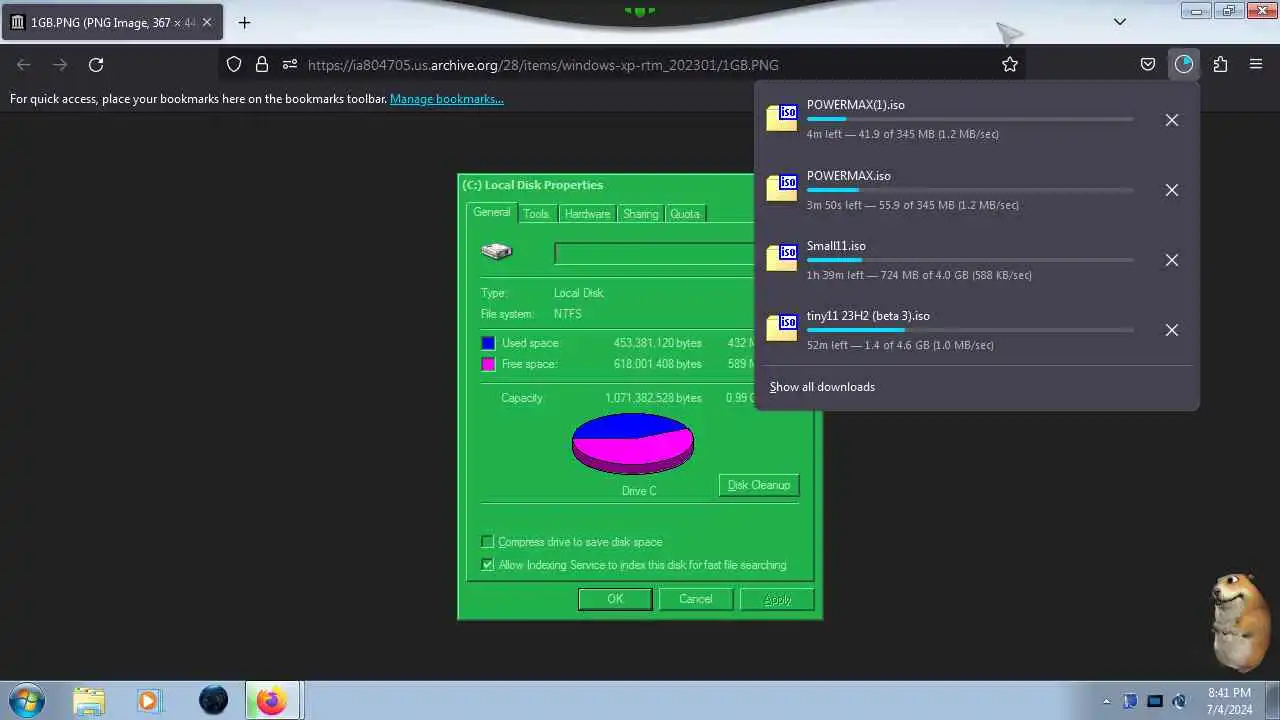1280x720 pixels.
Task: Show hidden system tray icons
Action: (x=1106, y=701)
